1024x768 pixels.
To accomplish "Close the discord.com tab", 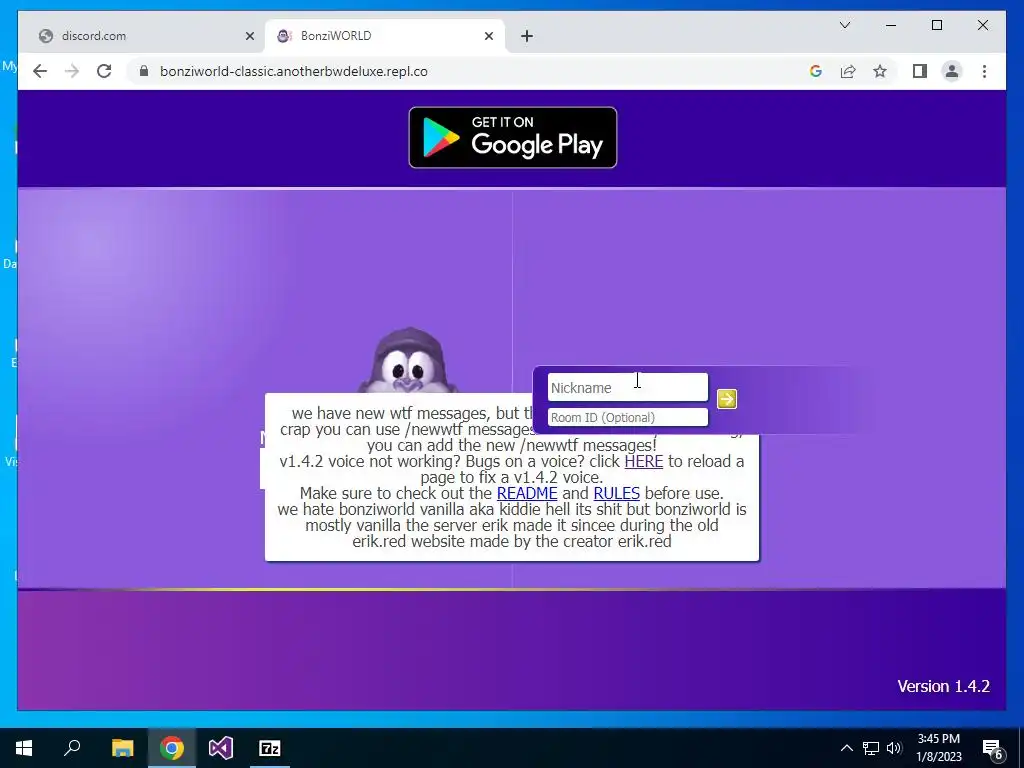I will 249,37.
